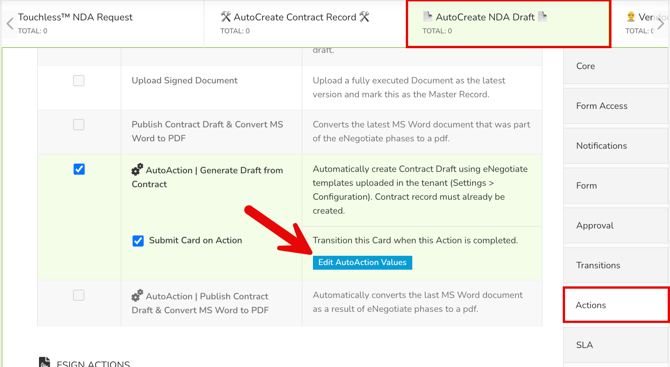Click the Edit AutoAction Values button
This screenshot has height=367, width=670.
[362, 262]
